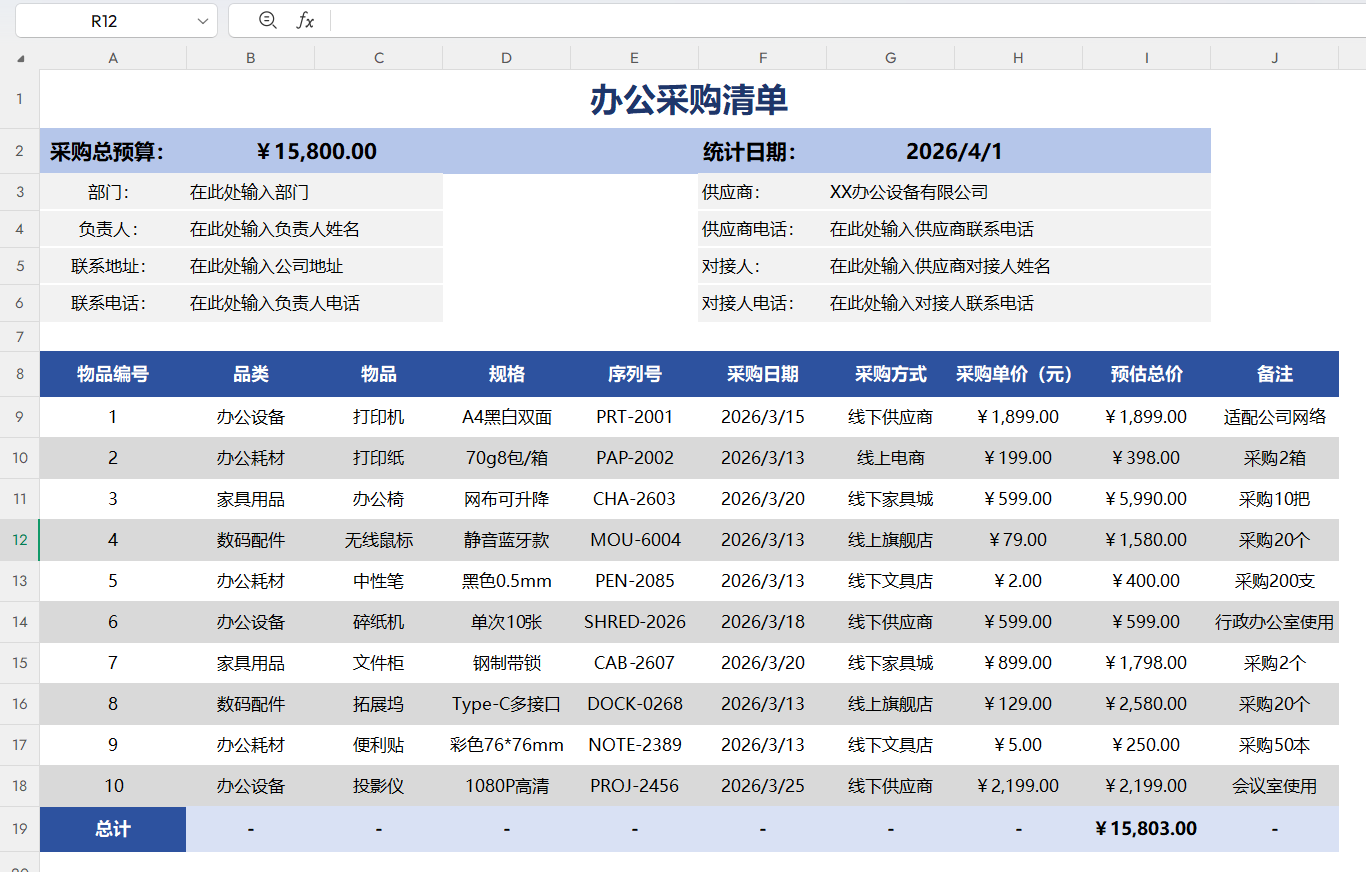
Task: Click the fx insert function icon
Action: point(305,21)
